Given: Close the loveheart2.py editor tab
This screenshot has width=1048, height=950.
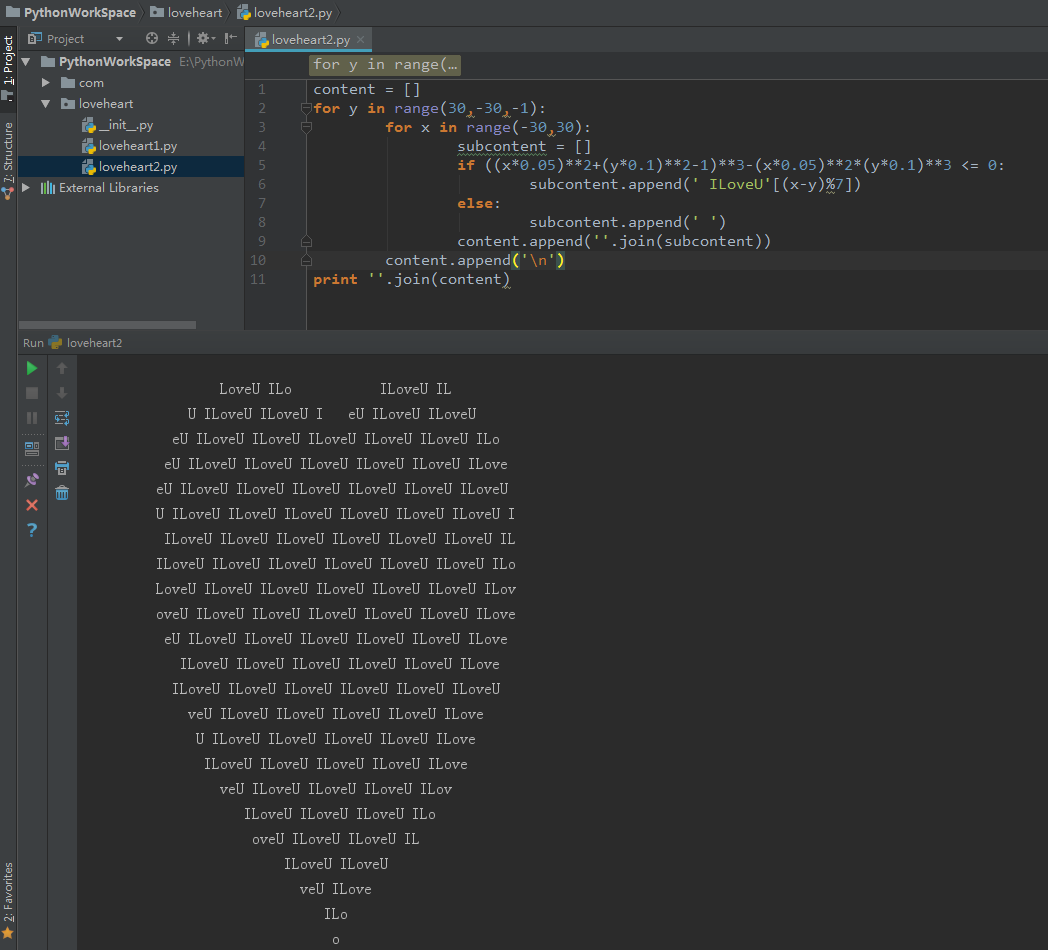Looking at the screenshot, I should pos(361,40).
